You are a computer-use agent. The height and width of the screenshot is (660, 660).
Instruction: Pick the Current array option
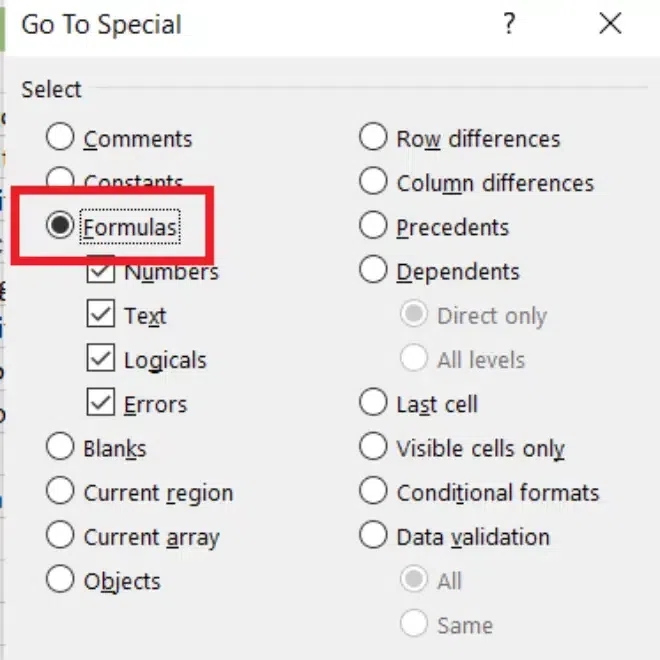coord(60,536)
